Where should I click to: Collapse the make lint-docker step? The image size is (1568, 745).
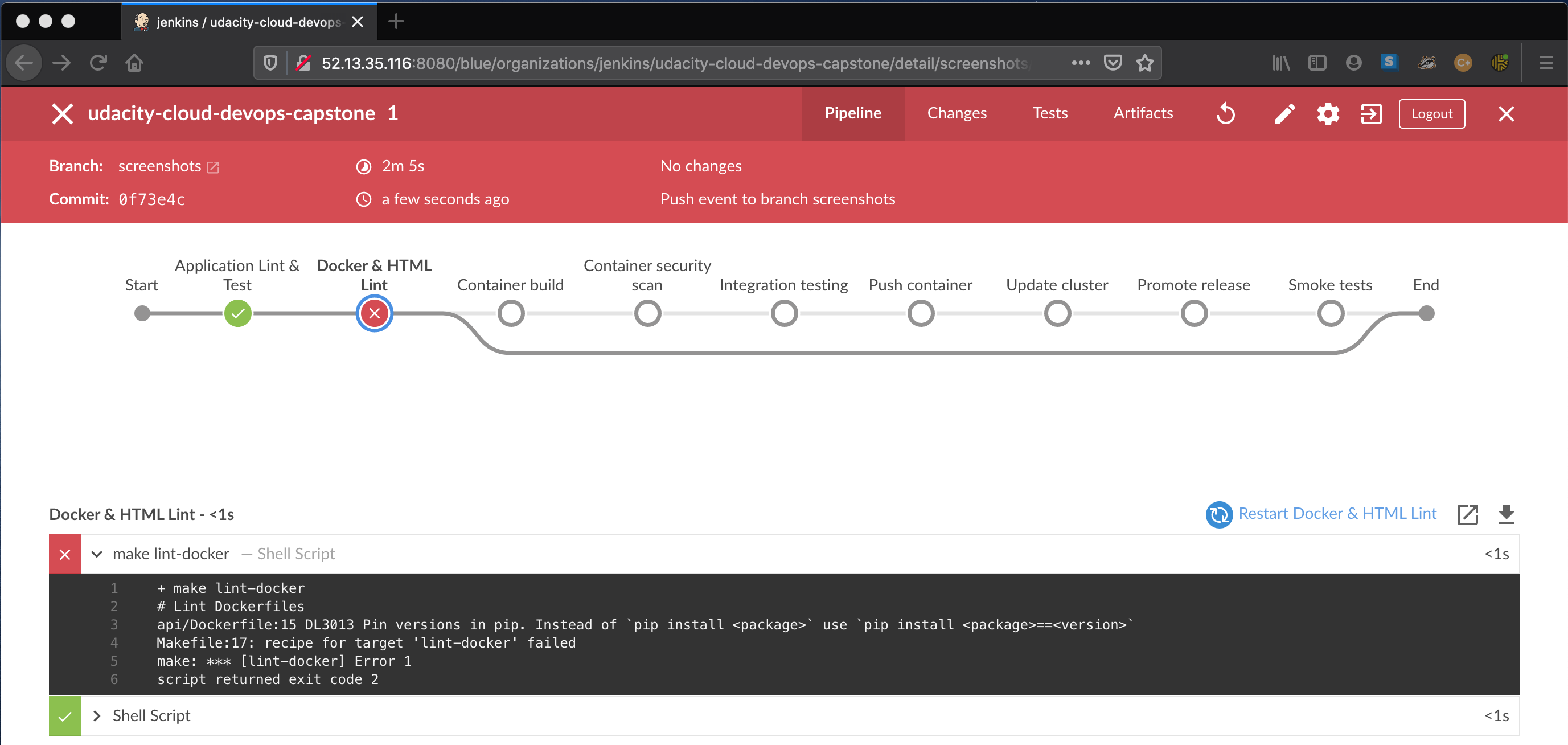(x=96, y=554)
